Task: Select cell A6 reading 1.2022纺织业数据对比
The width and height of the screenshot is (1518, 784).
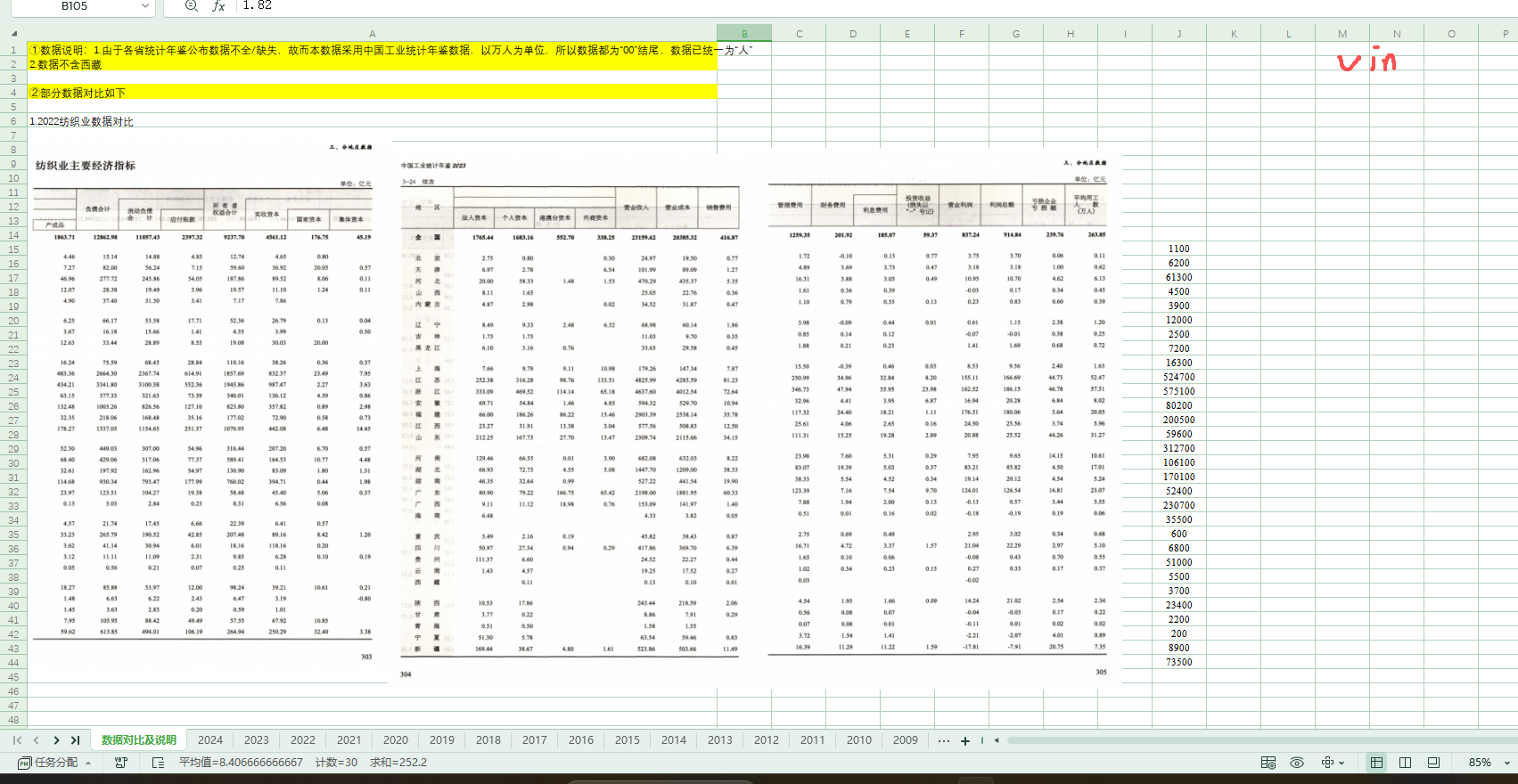Action: tap(373, 121)
